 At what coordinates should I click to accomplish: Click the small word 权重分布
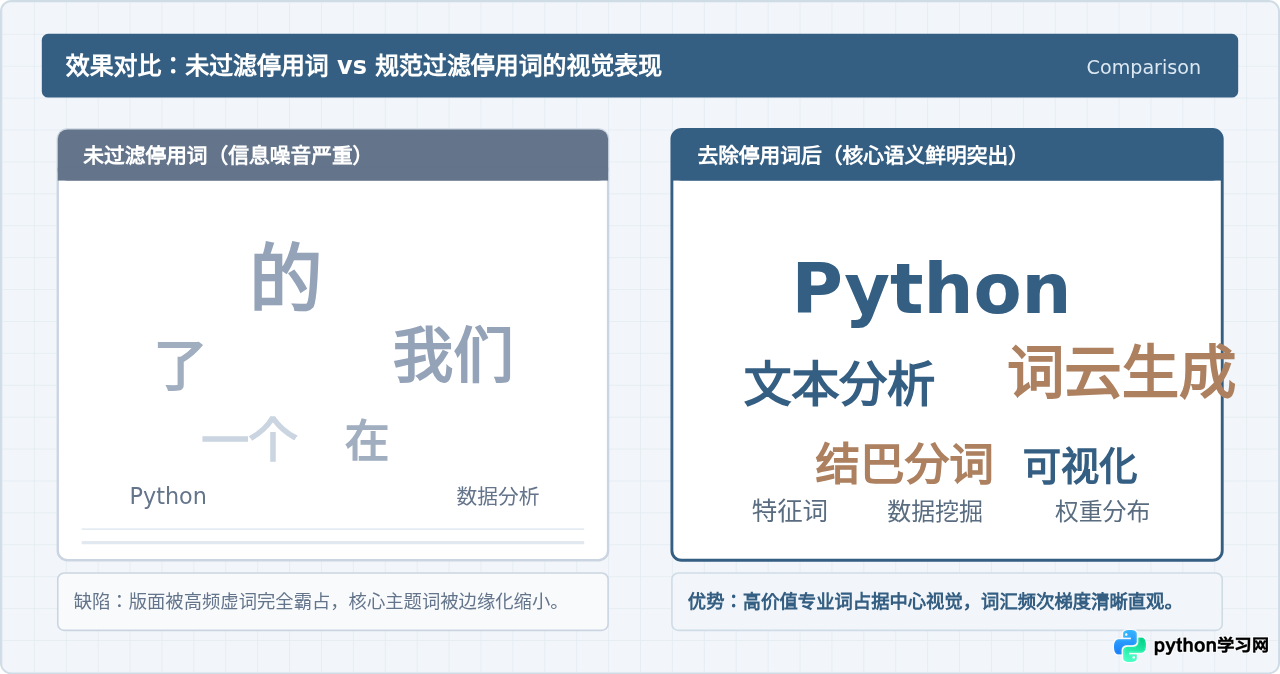click(x=1102, y=511)
